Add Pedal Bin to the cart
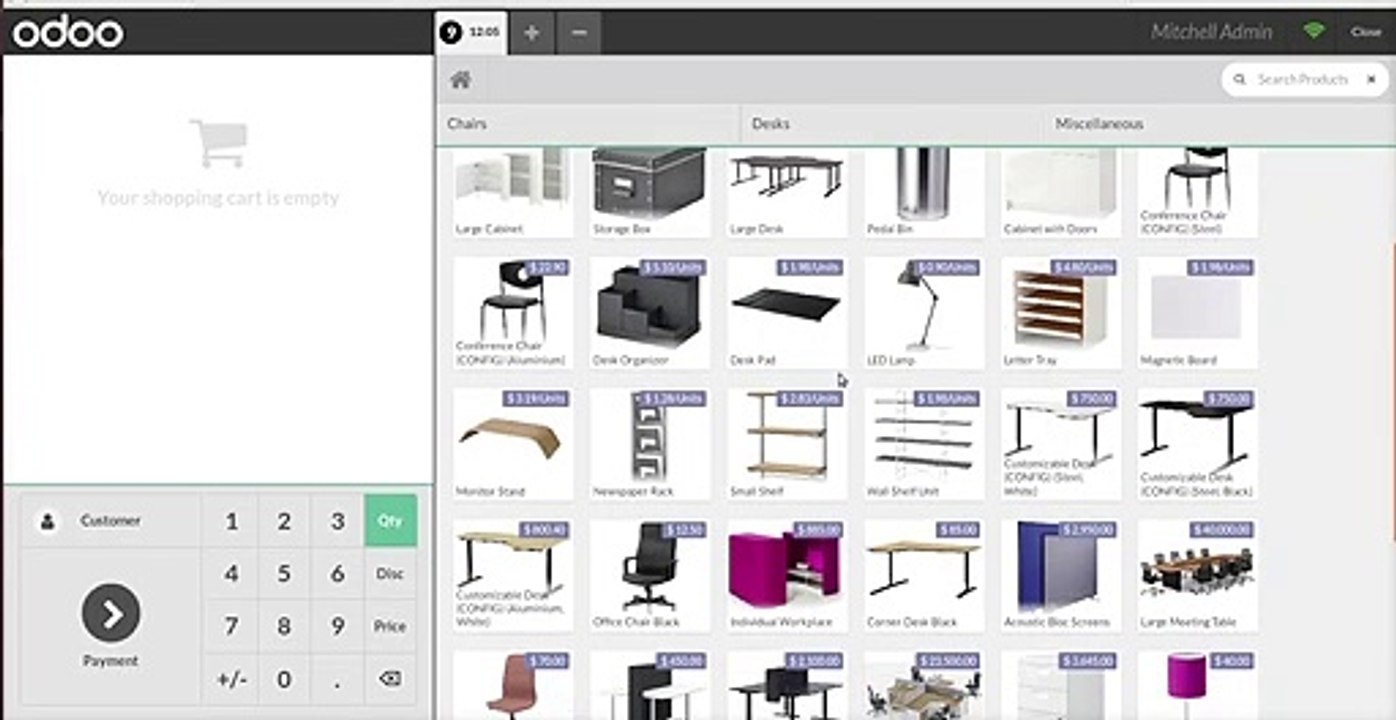The height and width of the screenshot is (720, 1396). 924,192
